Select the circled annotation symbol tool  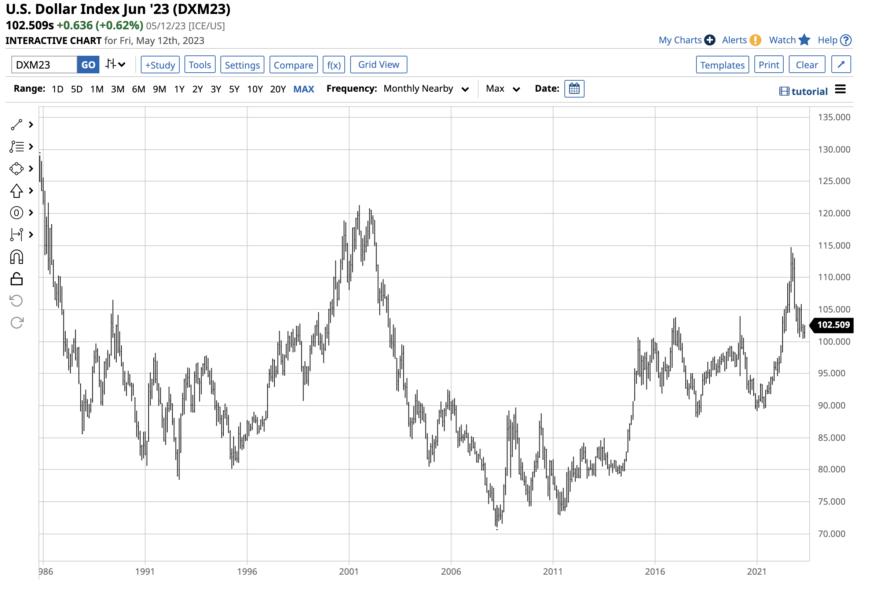click(16, 213)
